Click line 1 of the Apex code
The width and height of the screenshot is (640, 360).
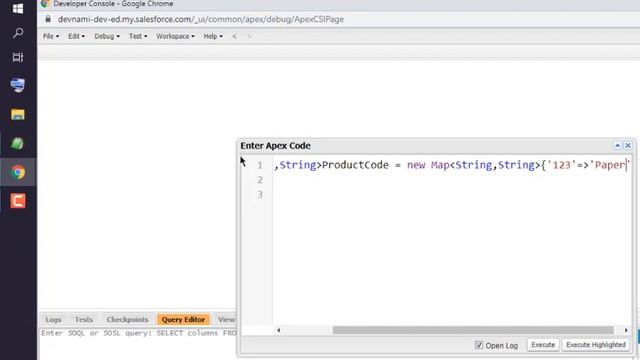click(x=452, y=165)
